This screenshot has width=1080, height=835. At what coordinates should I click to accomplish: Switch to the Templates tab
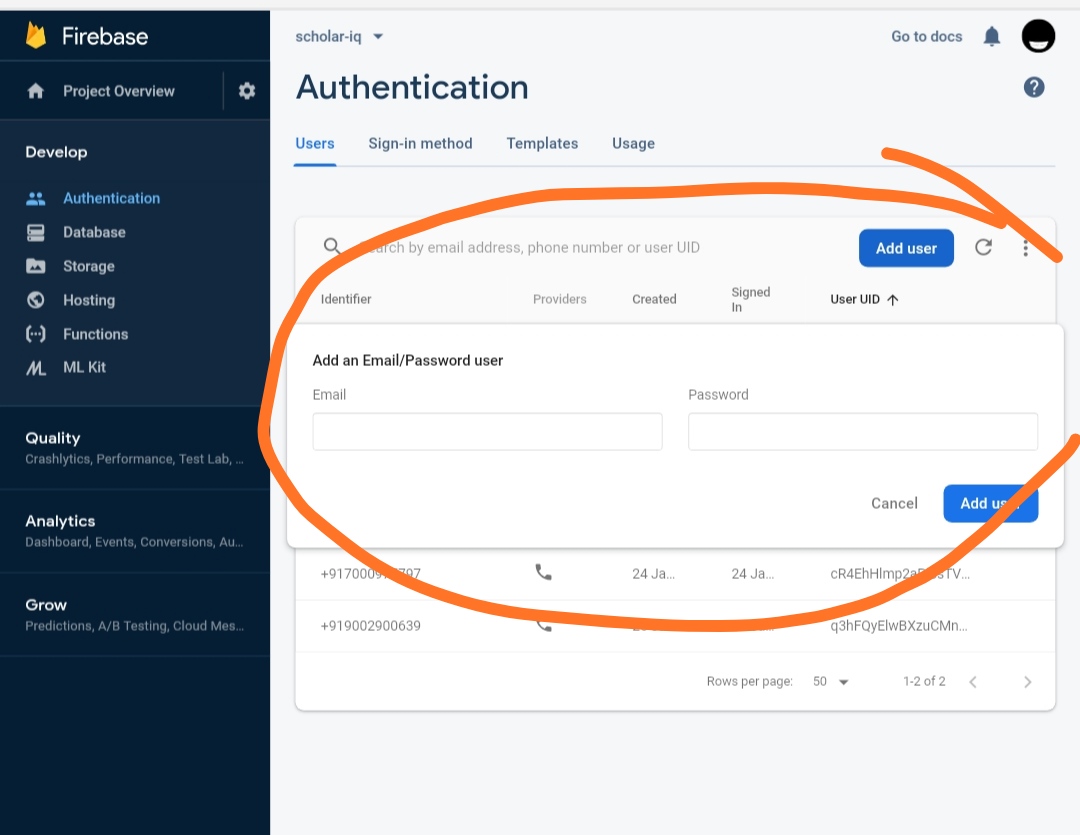pyautogui.click(x=542, y=143)
